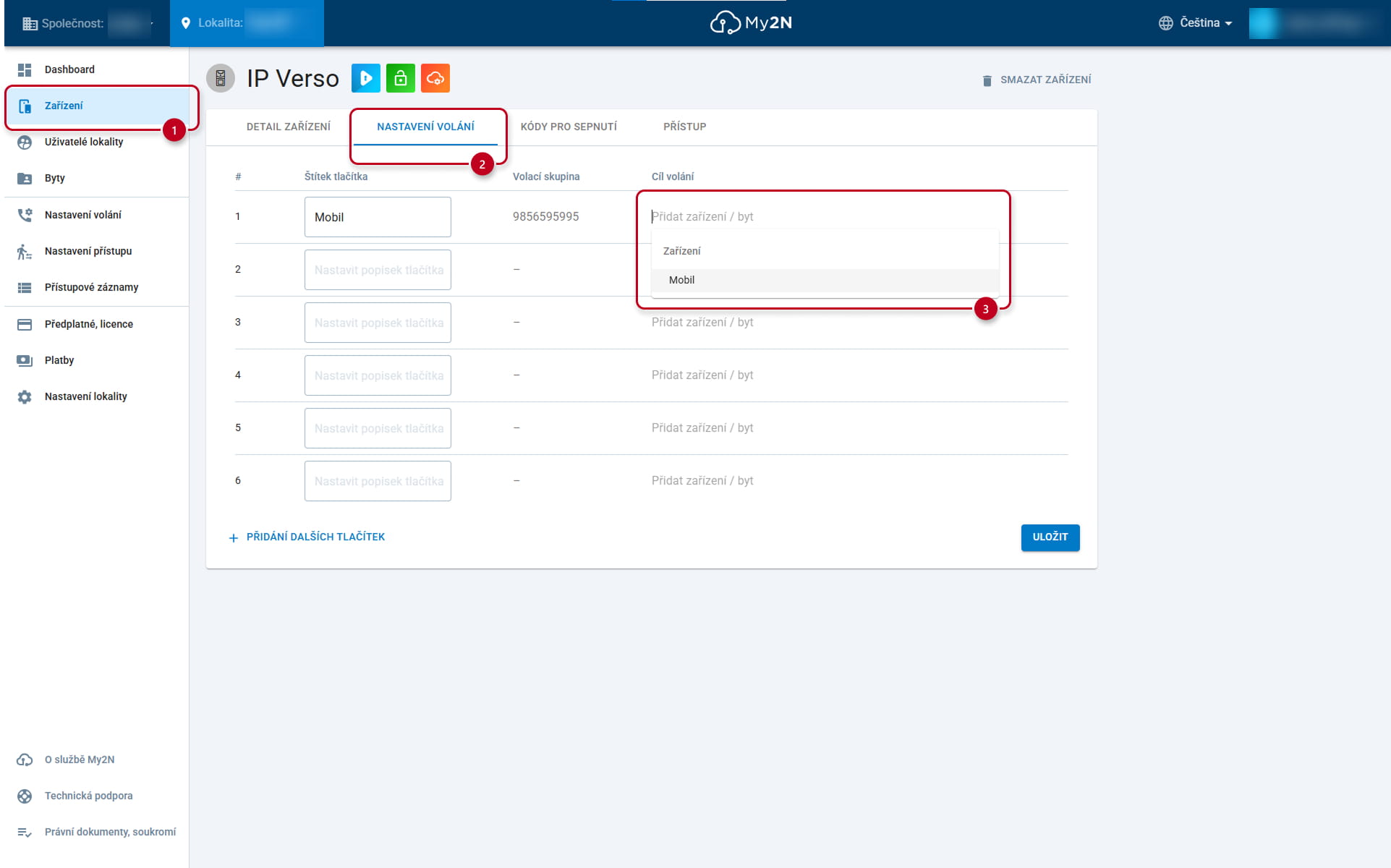Click the Lokalita map pin icon
Viewport: 1391px width, 868px height.
186,23
